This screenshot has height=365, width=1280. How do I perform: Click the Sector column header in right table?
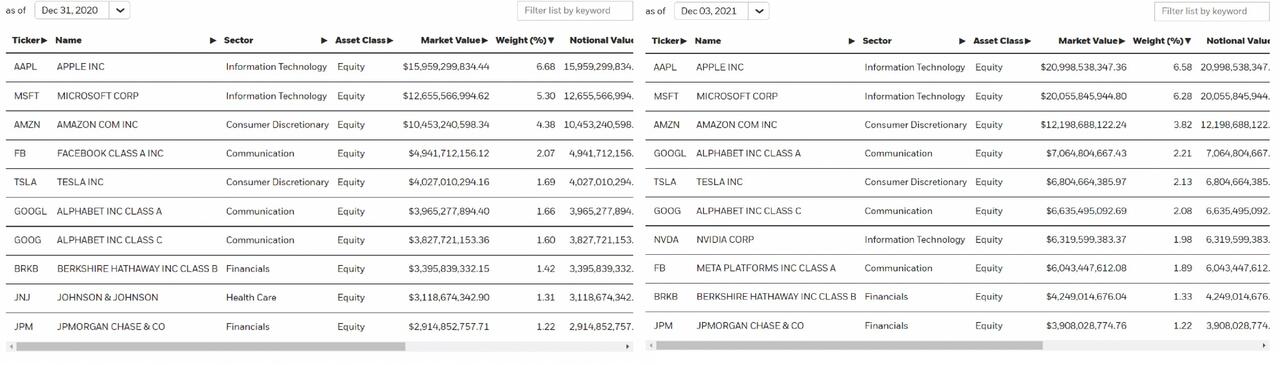tap(877, 41)
